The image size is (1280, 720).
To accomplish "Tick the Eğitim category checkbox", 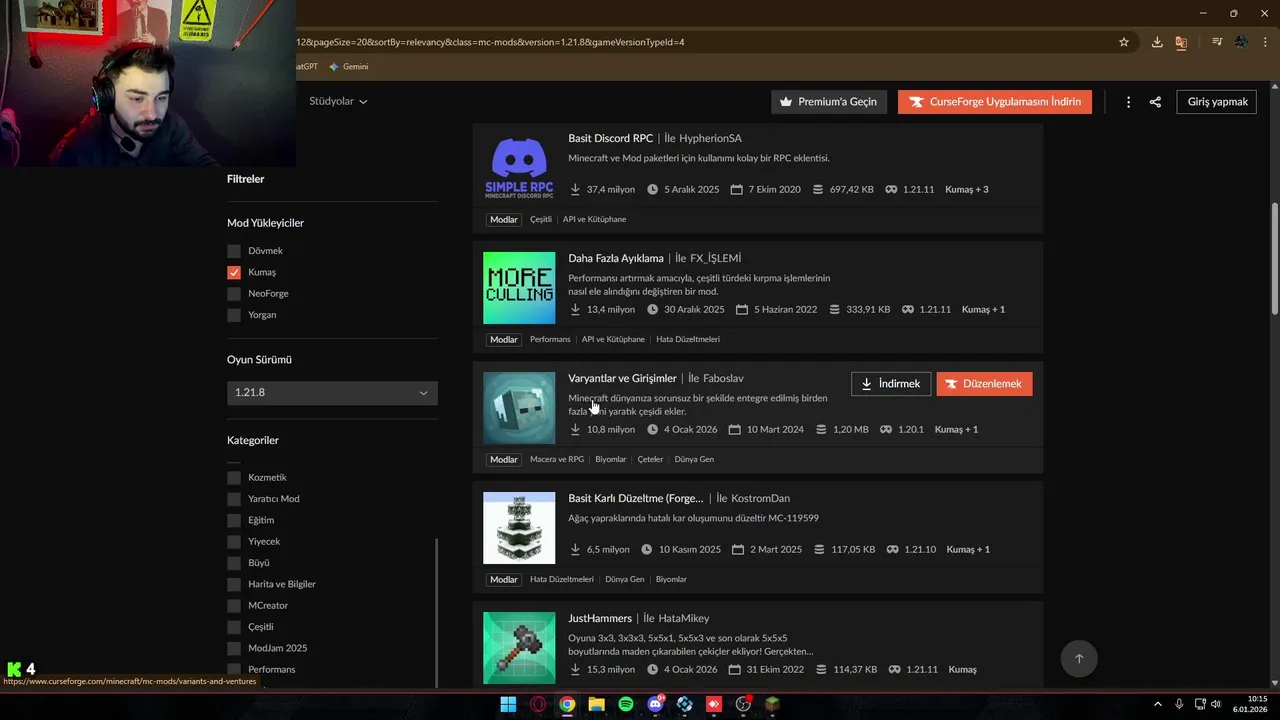I will coord(234,520).
